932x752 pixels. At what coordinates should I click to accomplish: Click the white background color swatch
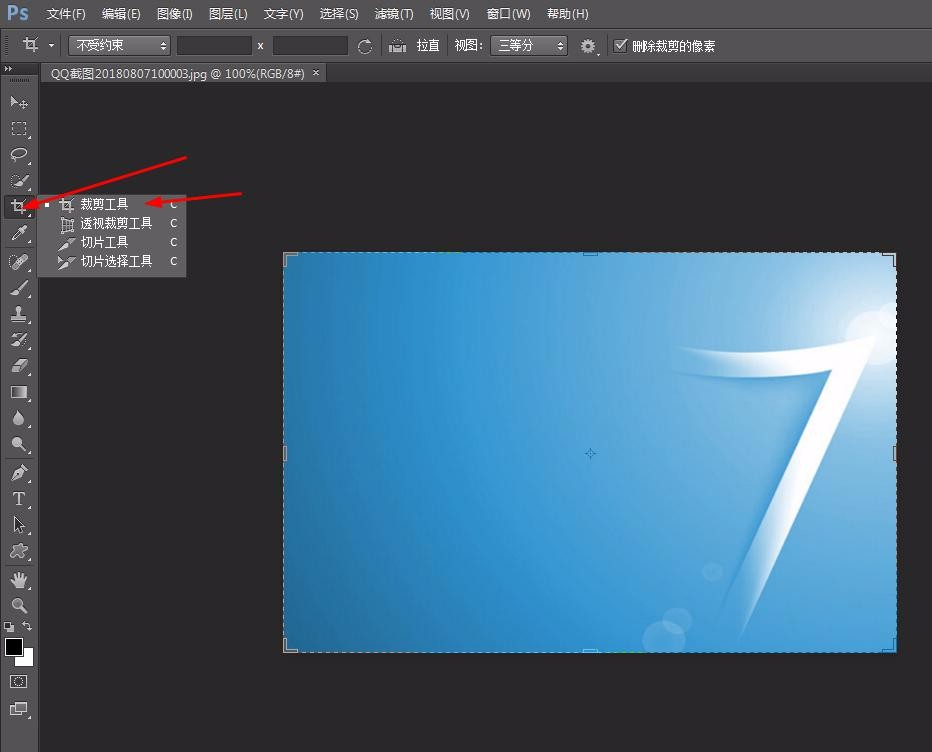(x=27, y=660)
